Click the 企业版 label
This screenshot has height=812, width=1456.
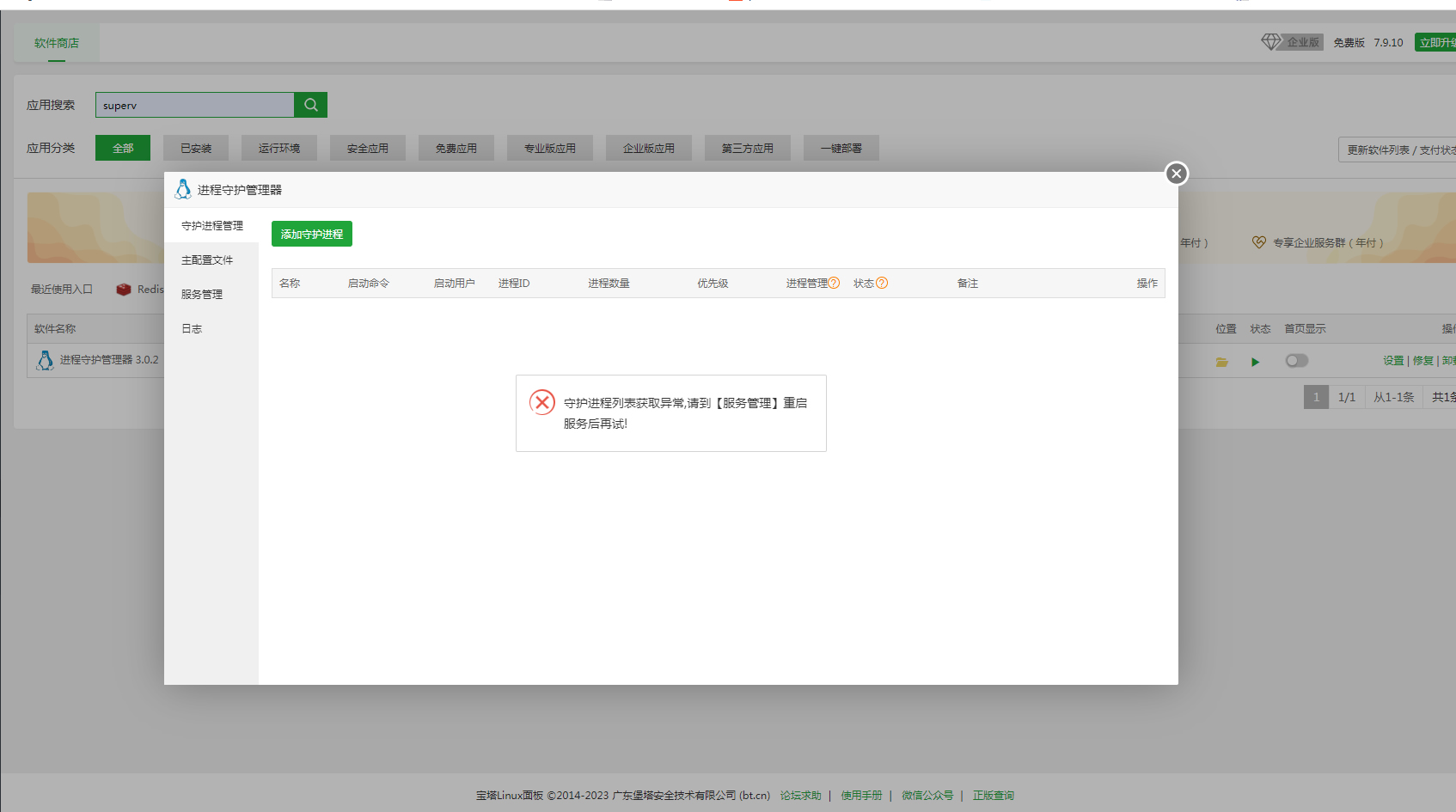(1303, 42)
